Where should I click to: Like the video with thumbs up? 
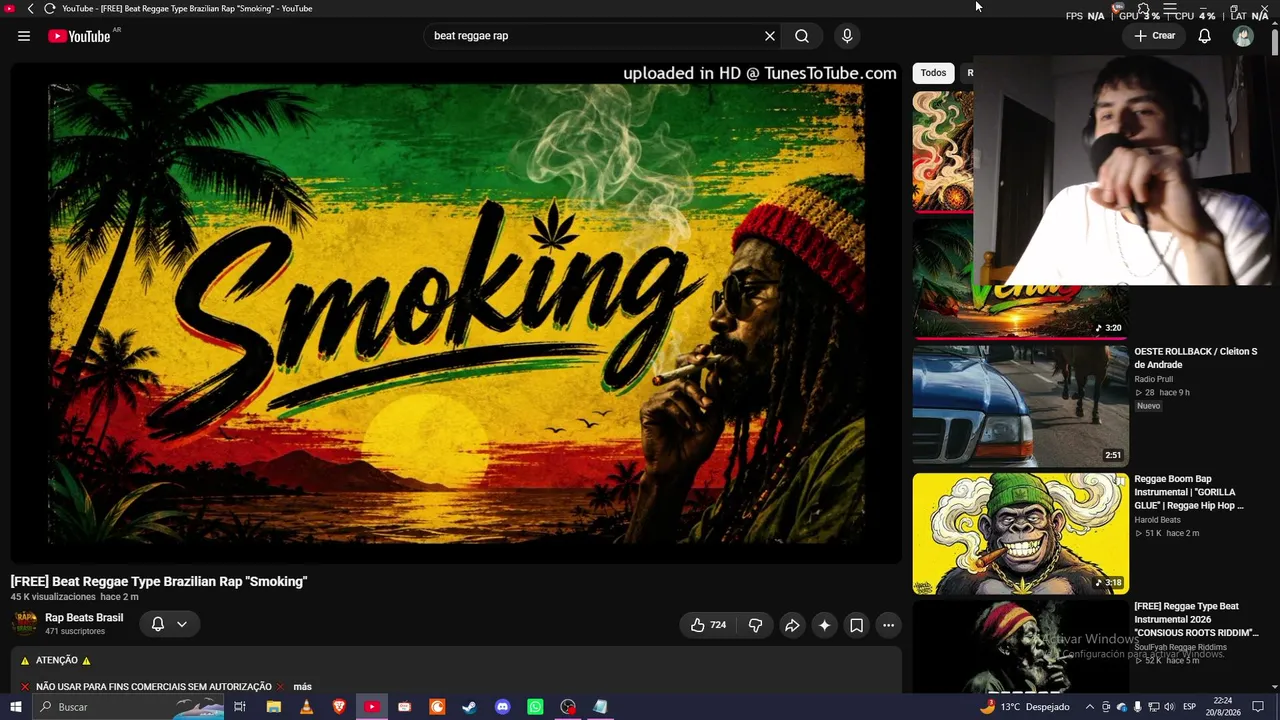(708, 625)
